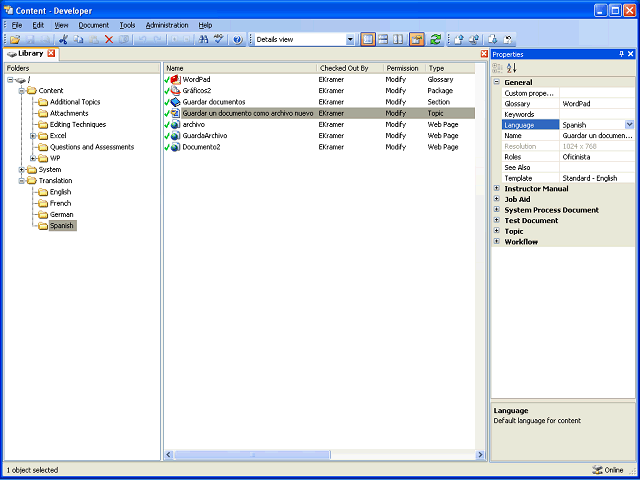The width and height of the screenshot is (640, 480).
Task: Expand the Workflow properties section
Action: (497, 241)
